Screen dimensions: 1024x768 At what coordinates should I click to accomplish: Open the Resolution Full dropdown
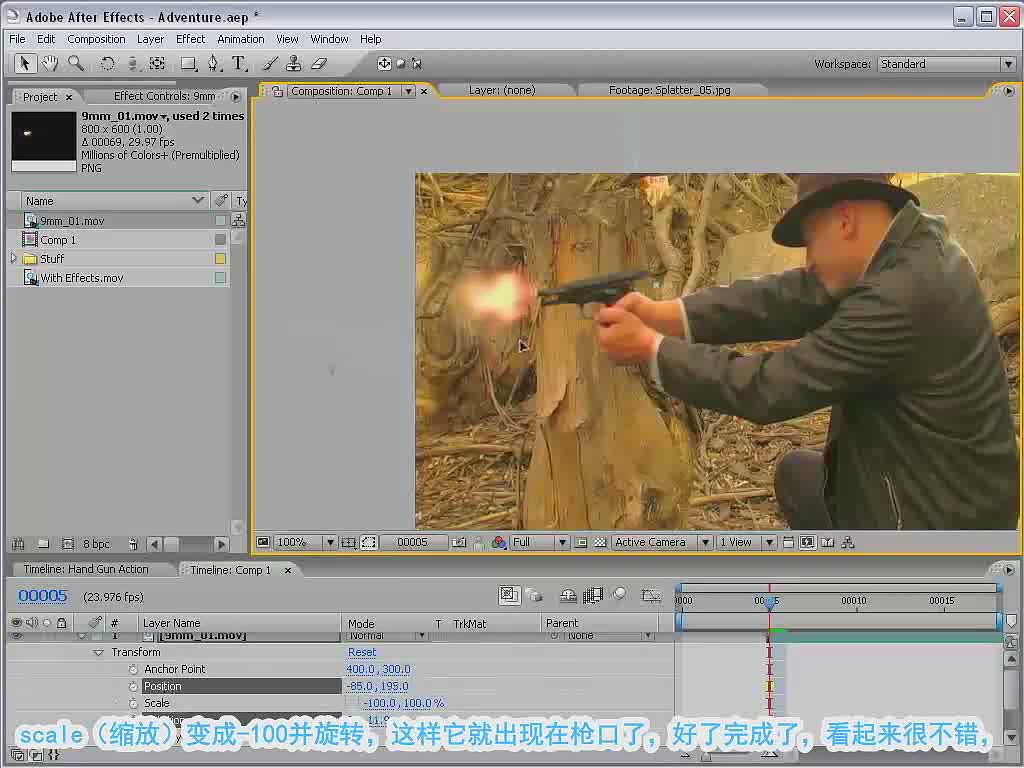[x=539, y=543]
